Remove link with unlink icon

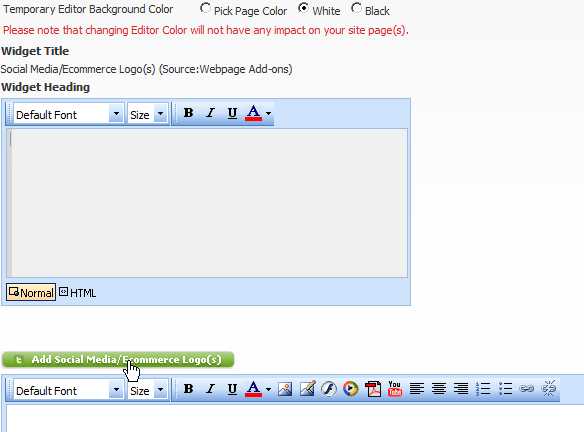pos(549,388)
